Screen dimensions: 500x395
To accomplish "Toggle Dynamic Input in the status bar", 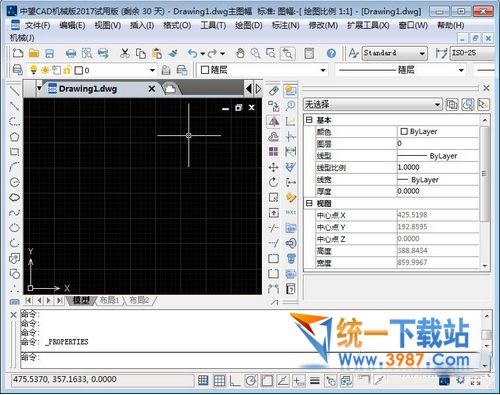I will tap(299, 380).
